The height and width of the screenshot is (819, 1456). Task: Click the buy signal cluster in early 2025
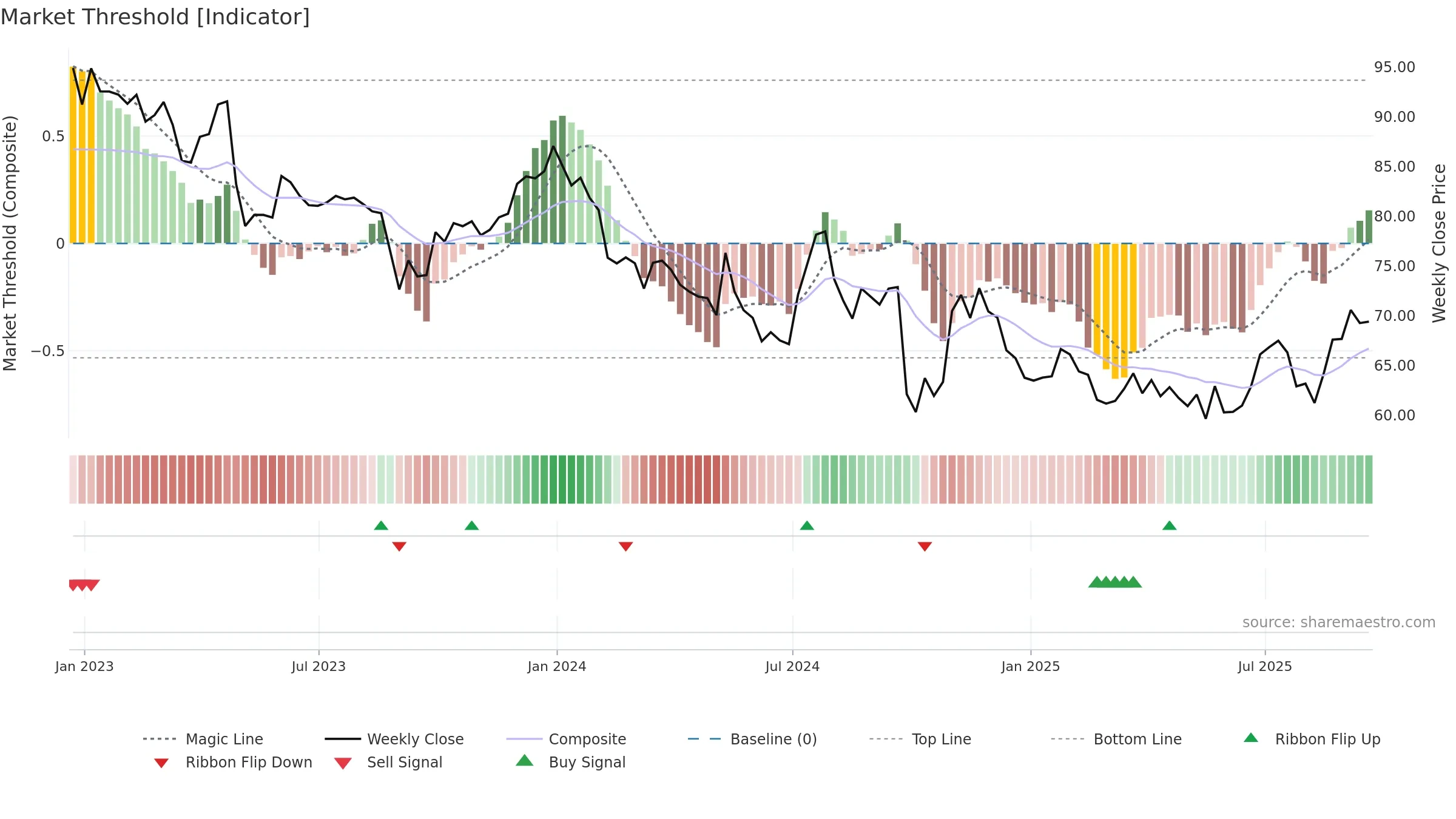click(x=1115, y=582)
